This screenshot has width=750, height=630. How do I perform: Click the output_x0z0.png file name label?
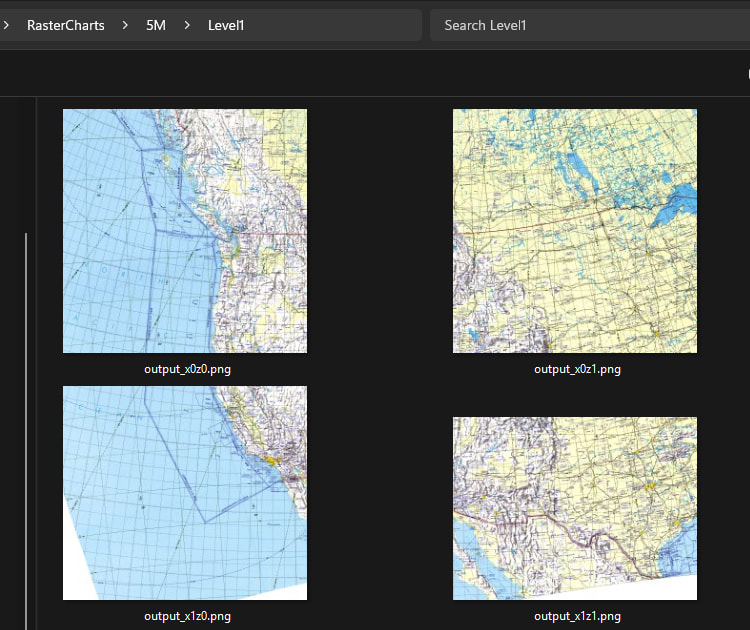point(185,369)
